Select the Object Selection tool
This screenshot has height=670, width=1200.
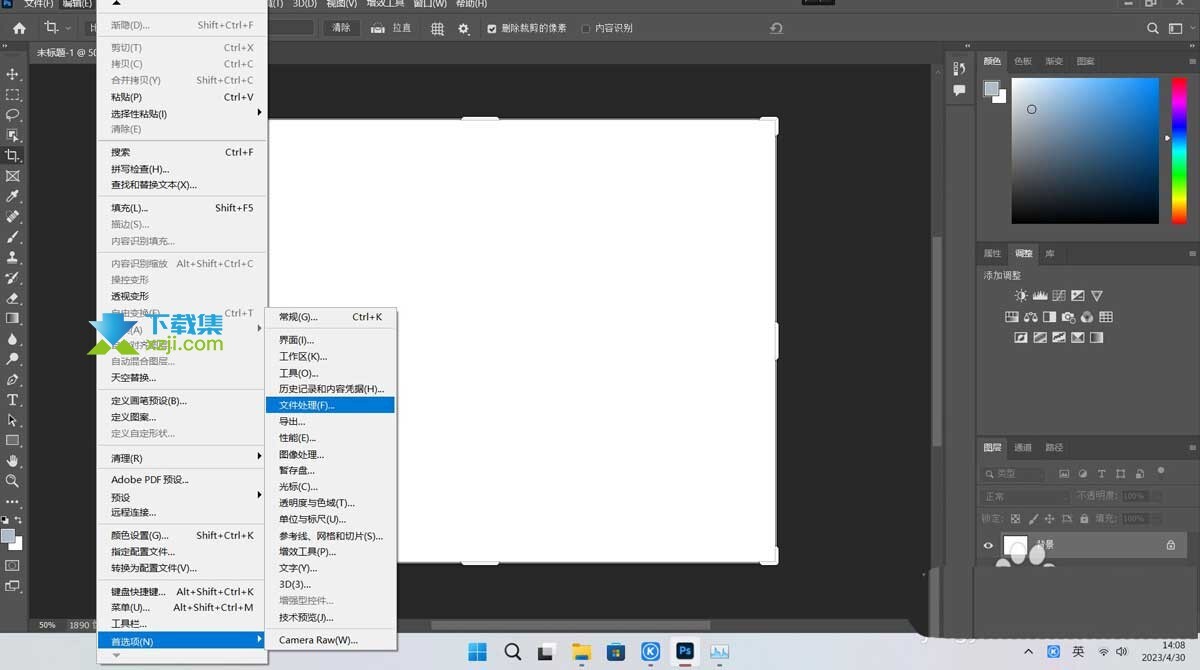point(13,135)
